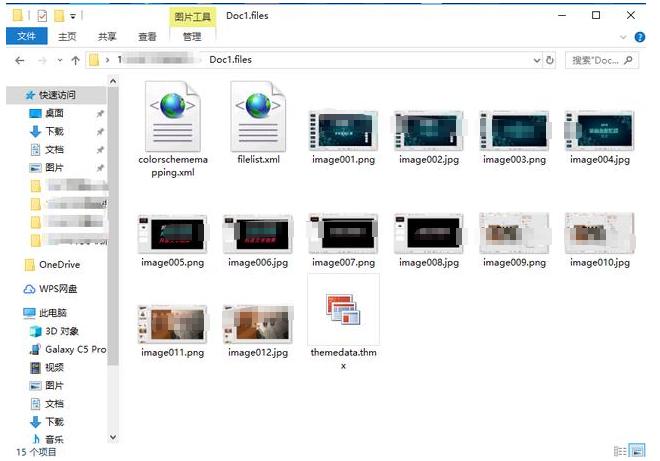Switch to large icons view
This screenshot has height=461, width=660.
[x=637, y=451]
